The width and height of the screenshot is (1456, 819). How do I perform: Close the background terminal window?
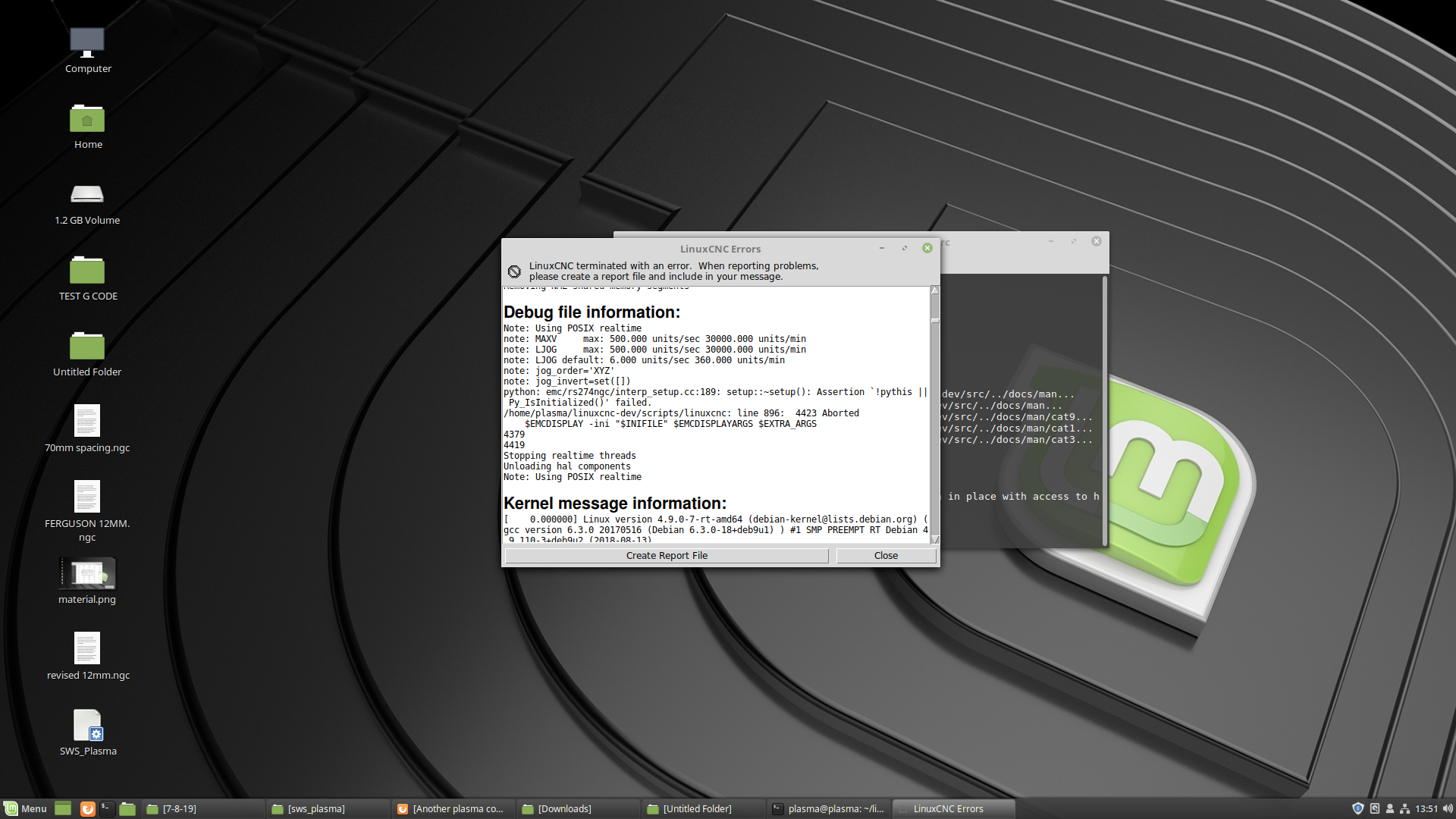[1097, 241]
